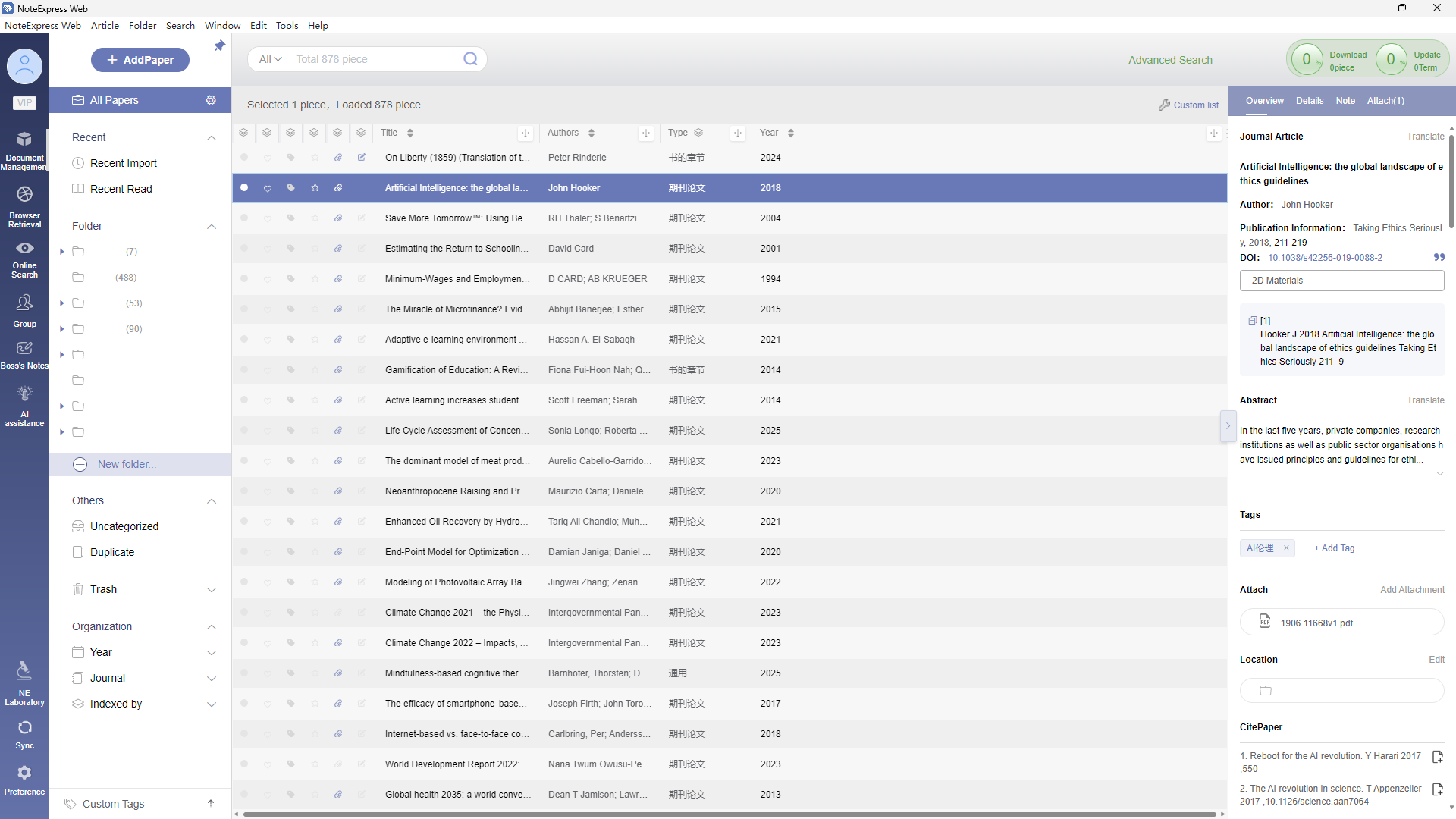Click the AddPaper button
Screen dimensions: 1456x819
pos(140,60)
